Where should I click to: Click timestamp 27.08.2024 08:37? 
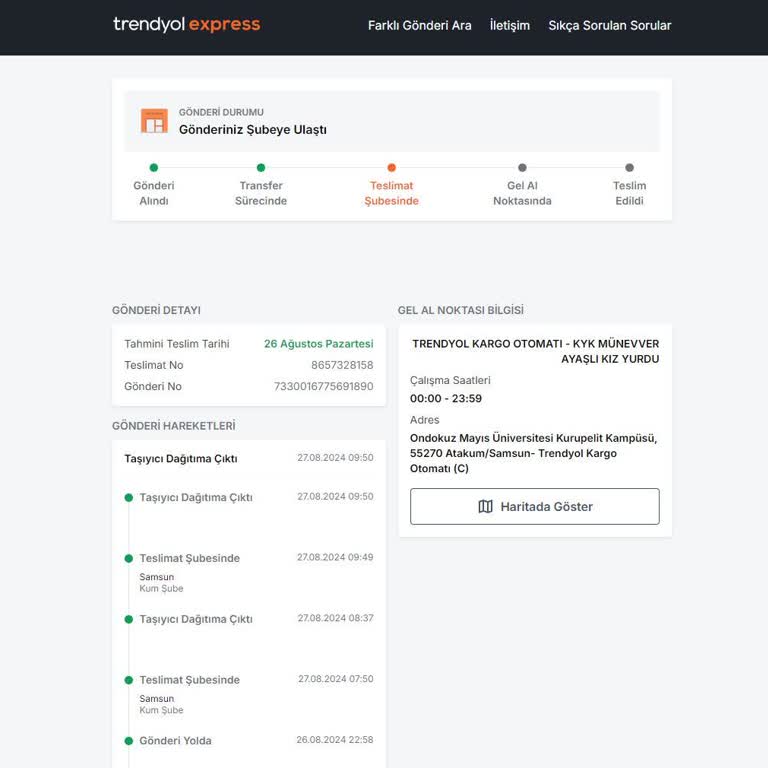click(x=336, y=618)
